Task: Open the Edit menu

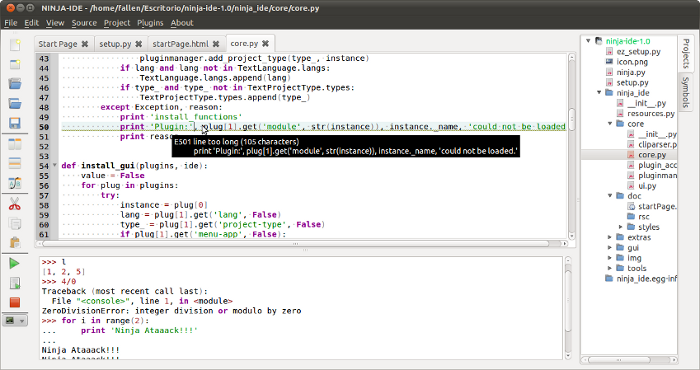Action: click(x=31, y=23)
